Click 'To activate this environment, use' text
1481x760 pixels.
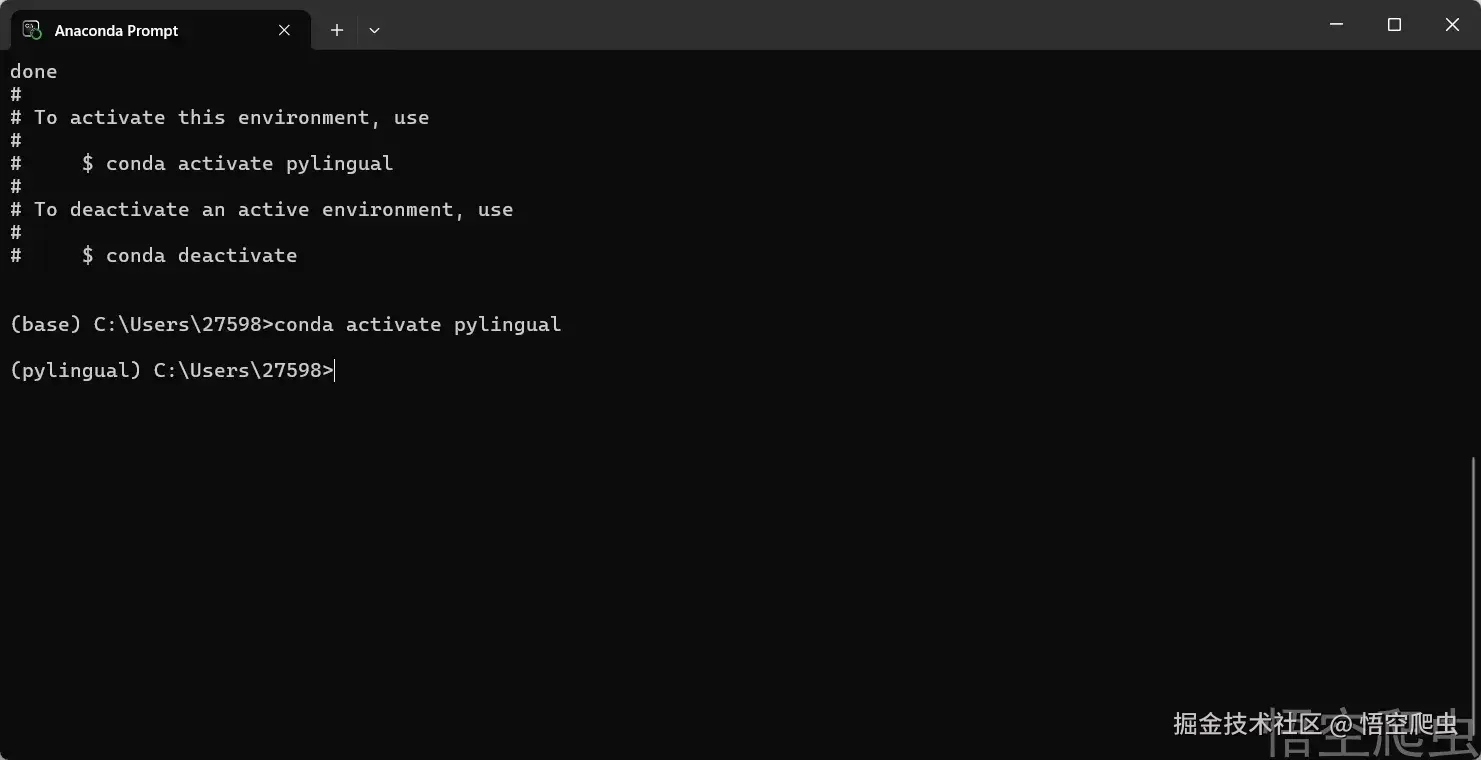(231, 118)
